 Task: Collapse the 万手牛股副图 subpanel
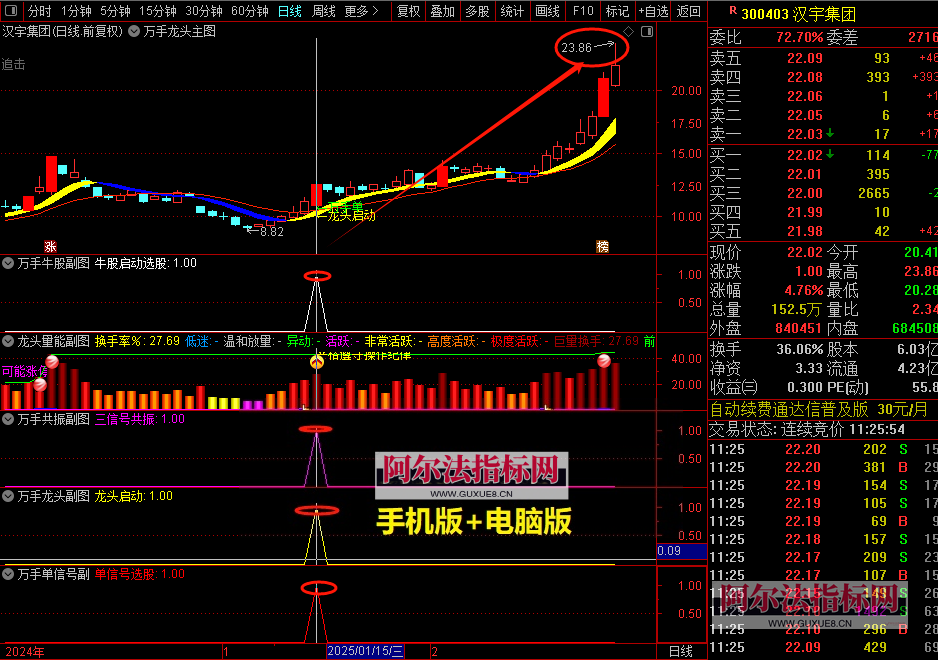pyautogui.click(x=7, y=261)
